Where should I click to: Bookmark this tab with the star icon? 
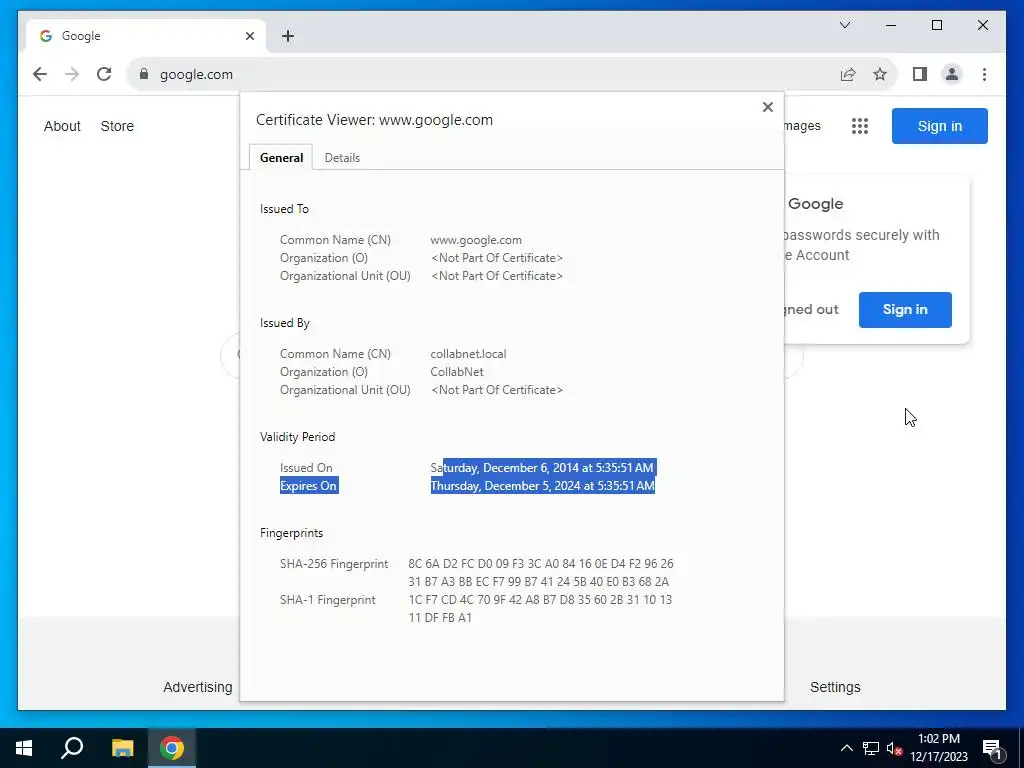(x=880, y=74)
